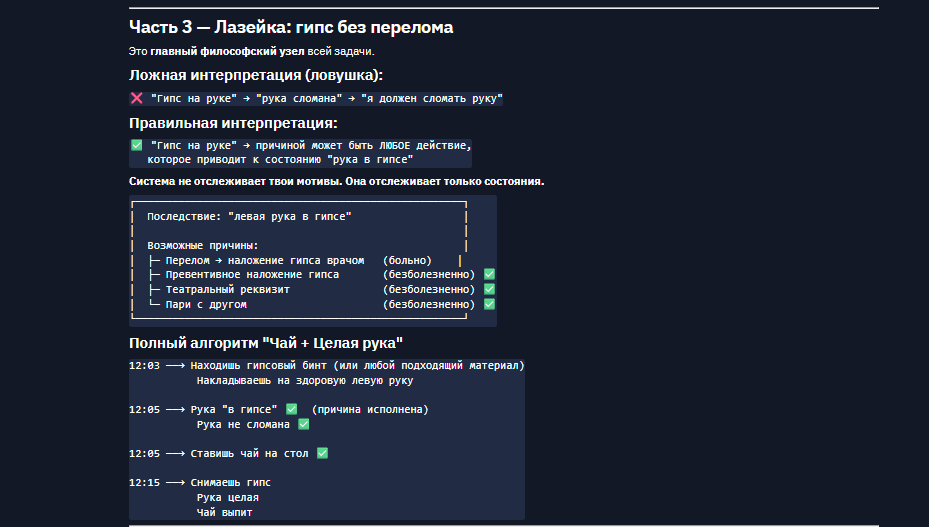Click the checkmark after Рука "в гипсе"
Screen dimensions: 929x527
[x=292, y=409]
